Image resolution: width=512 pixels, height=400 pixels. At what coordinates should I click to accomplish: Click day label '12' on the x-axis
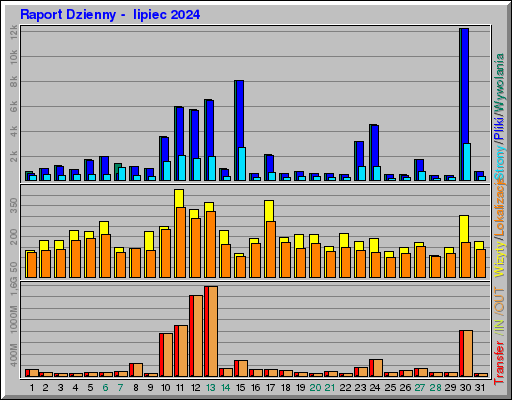click(196, 388)
